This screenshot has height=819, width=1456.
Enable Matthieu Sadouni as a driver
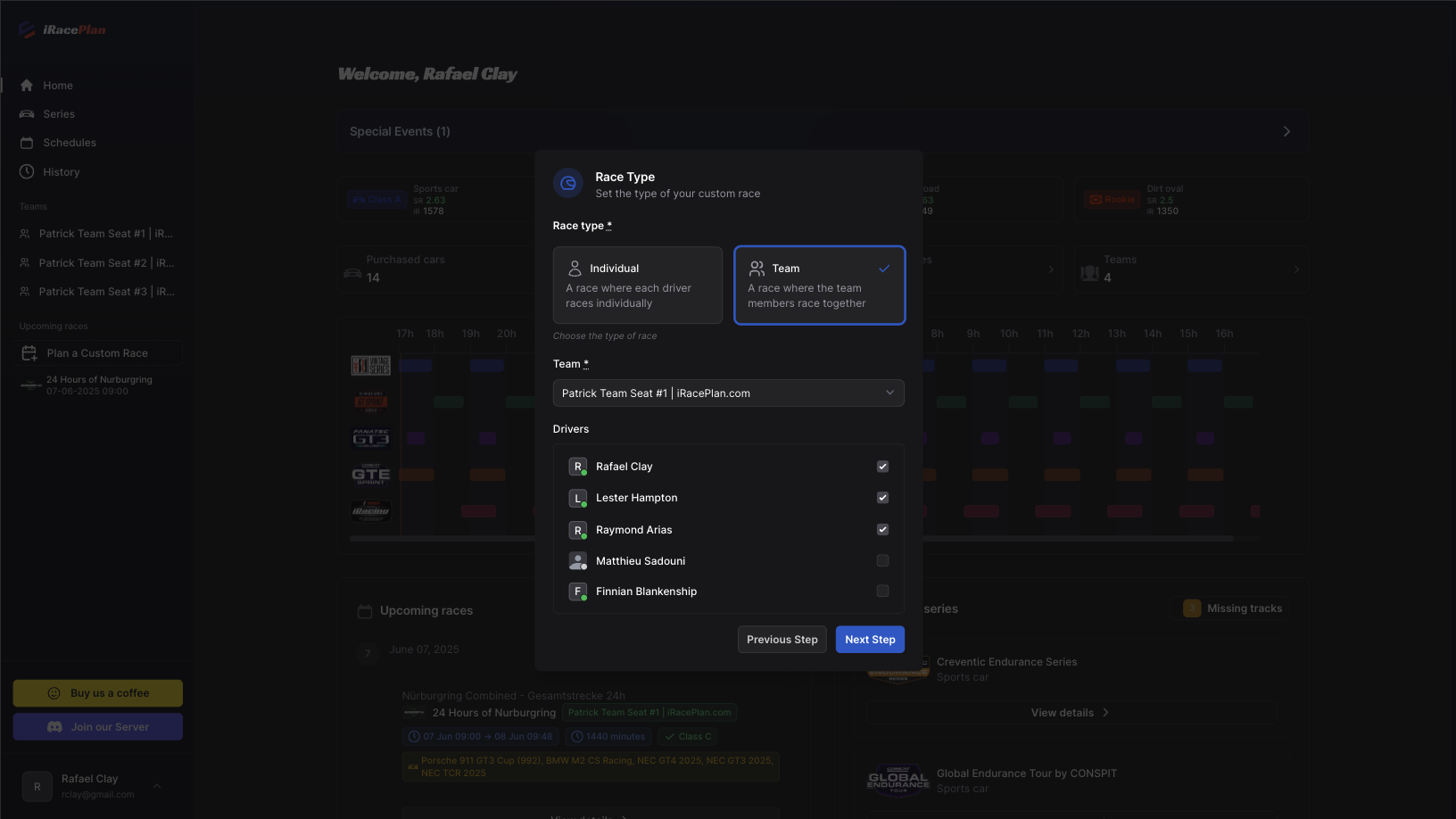(882, 560)
